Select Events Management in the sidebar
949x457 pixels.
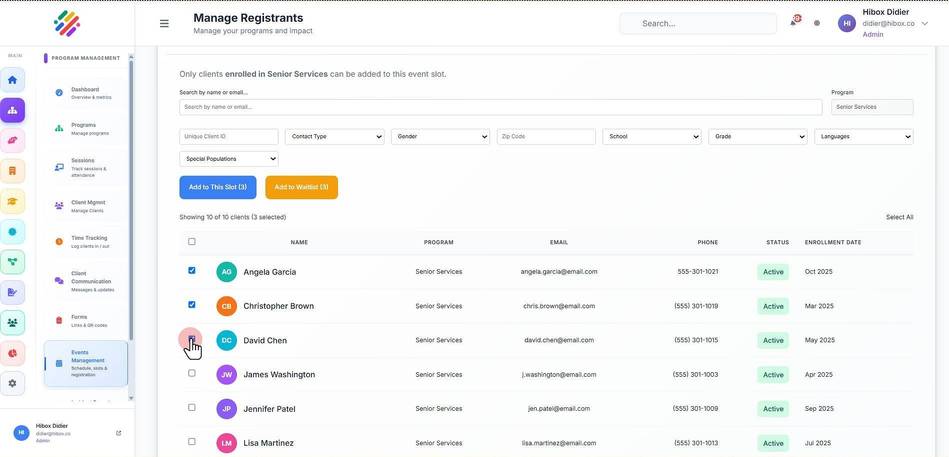click(x=86, y=363)
